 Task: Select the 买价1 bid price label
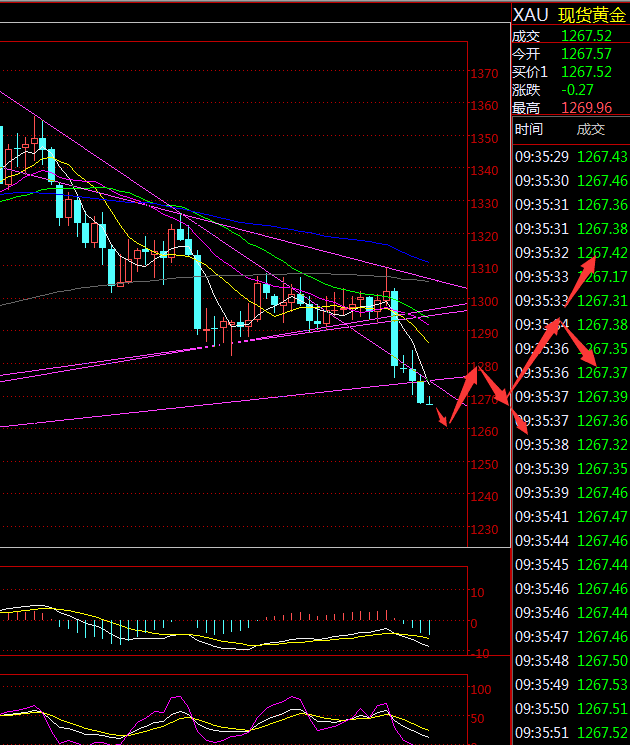[x=529, y=72]
